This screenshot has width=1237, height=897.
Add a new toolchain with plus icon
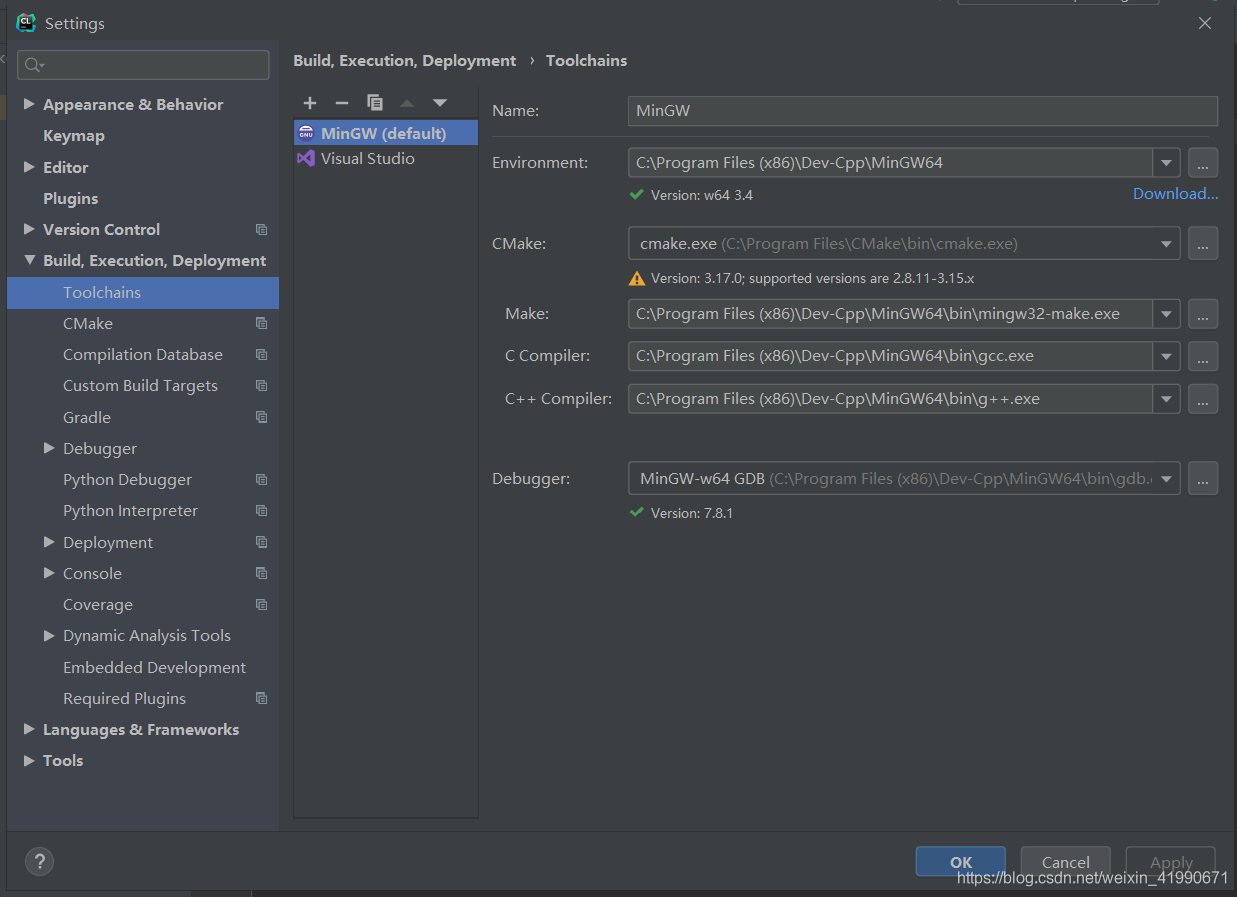click(x=310, y=103)
